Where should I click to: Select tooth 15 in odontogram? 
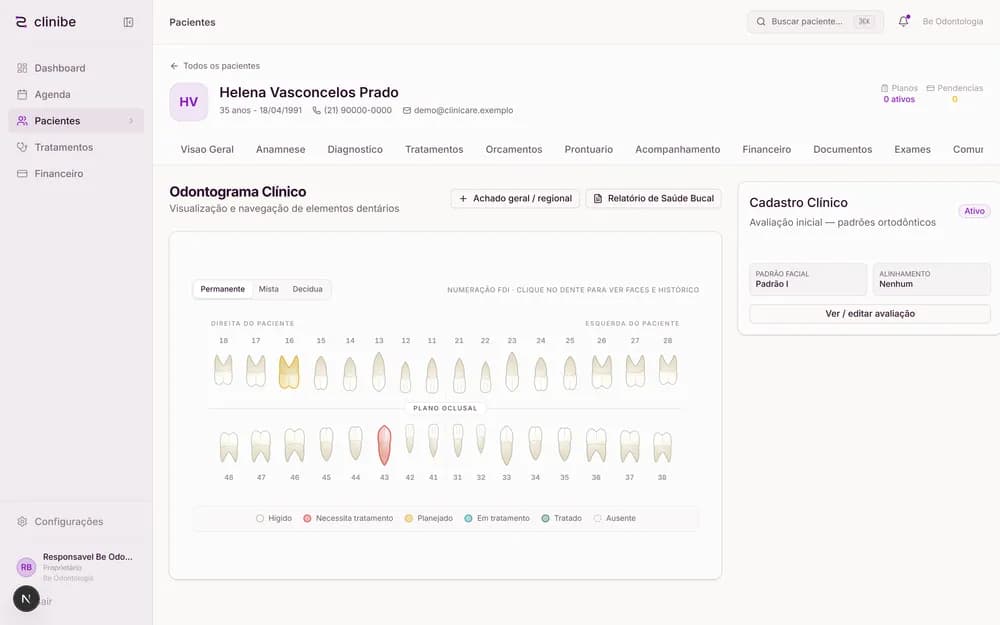point(321,372)
